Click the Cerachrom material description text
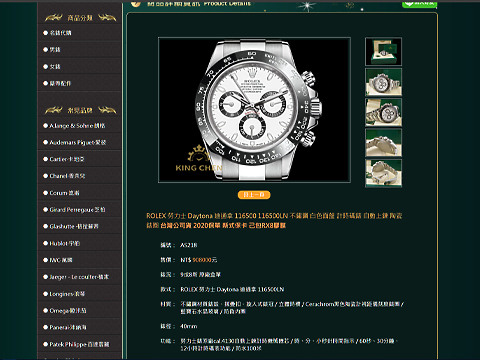Image resolution: width=480 pixels, height=360 pixels. coord(292,308)
